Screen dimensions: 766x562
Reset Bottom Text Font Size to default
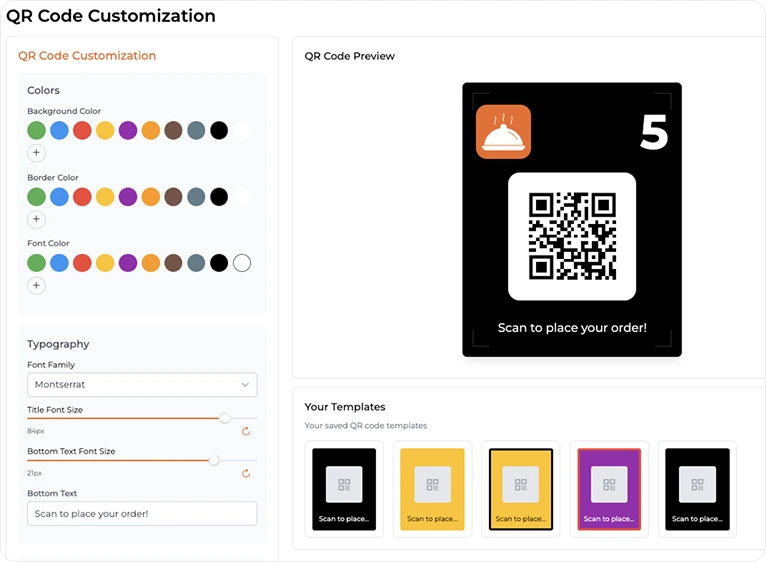click(246, 473)
